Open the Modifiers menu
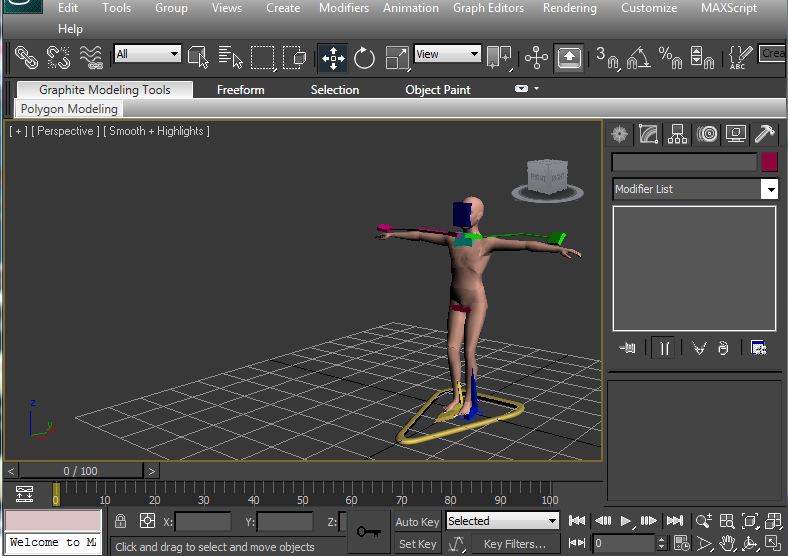The width and height of the screenshot is (788, 556). (343, 8)
